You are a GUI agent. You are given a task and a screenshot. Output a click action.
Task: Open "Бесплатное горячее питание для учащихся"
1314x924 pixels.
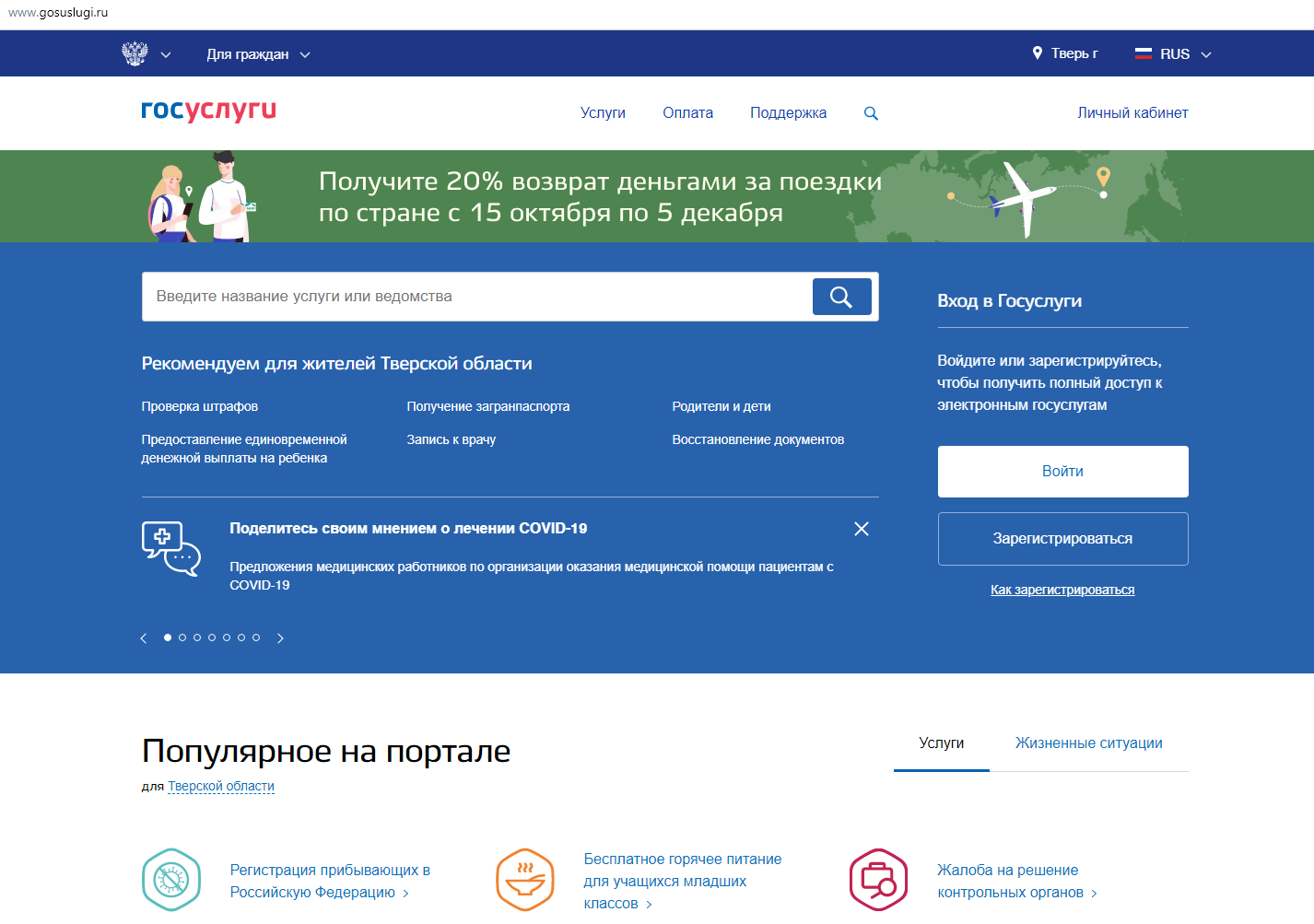click(683, 882)
